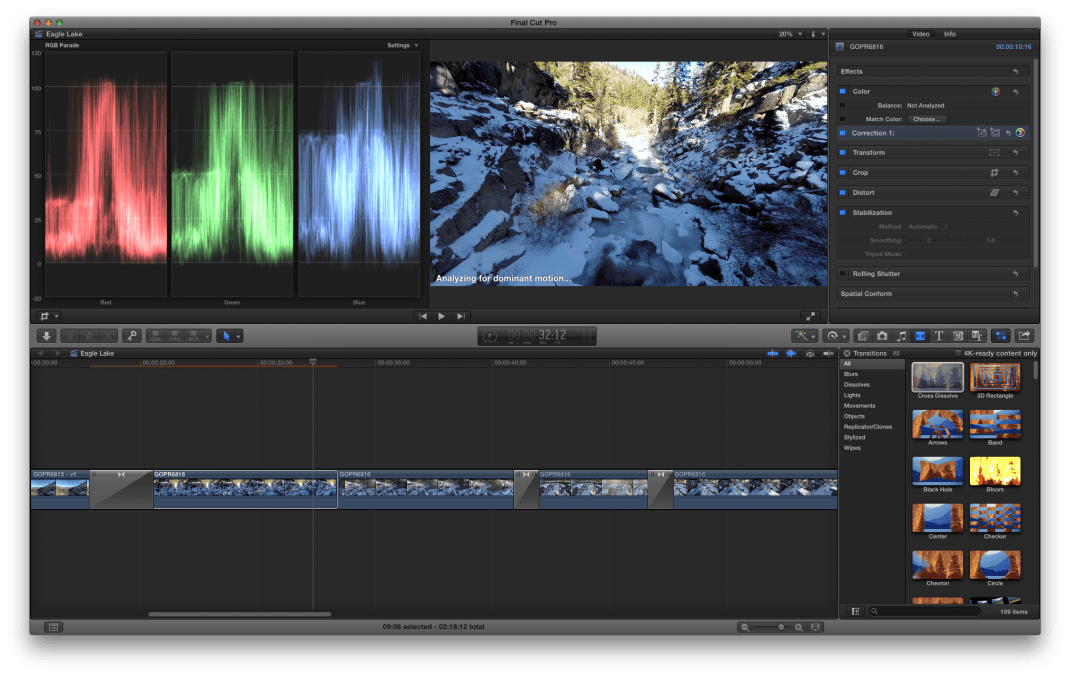Click the Share project icon
The height and width of the screenshot is (677, 1070).
coord(1024,336)
